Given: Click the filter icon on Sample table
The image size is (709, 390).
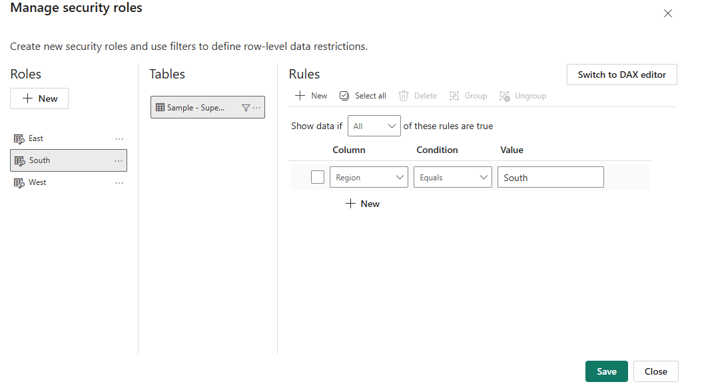Looking at the screenshot, I should click(246, 108).
